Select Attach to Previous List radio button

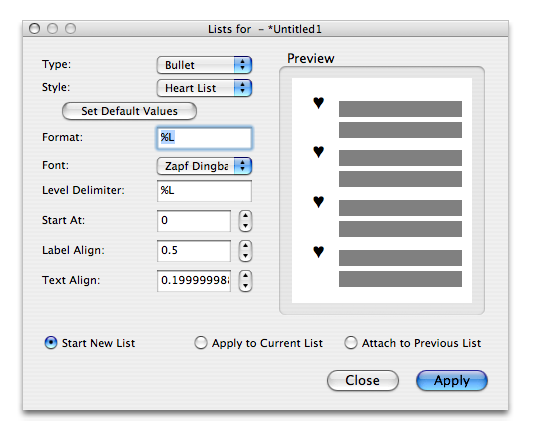tap(351, 343)
